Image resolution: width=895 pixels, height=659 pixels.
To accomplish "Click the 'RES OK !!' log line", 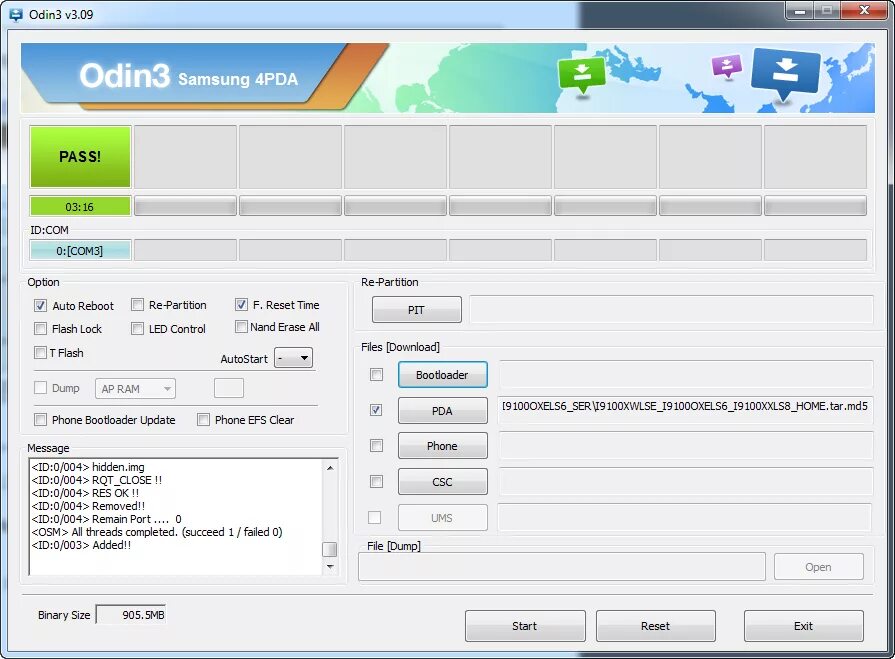I will click(x=85, y=493).
